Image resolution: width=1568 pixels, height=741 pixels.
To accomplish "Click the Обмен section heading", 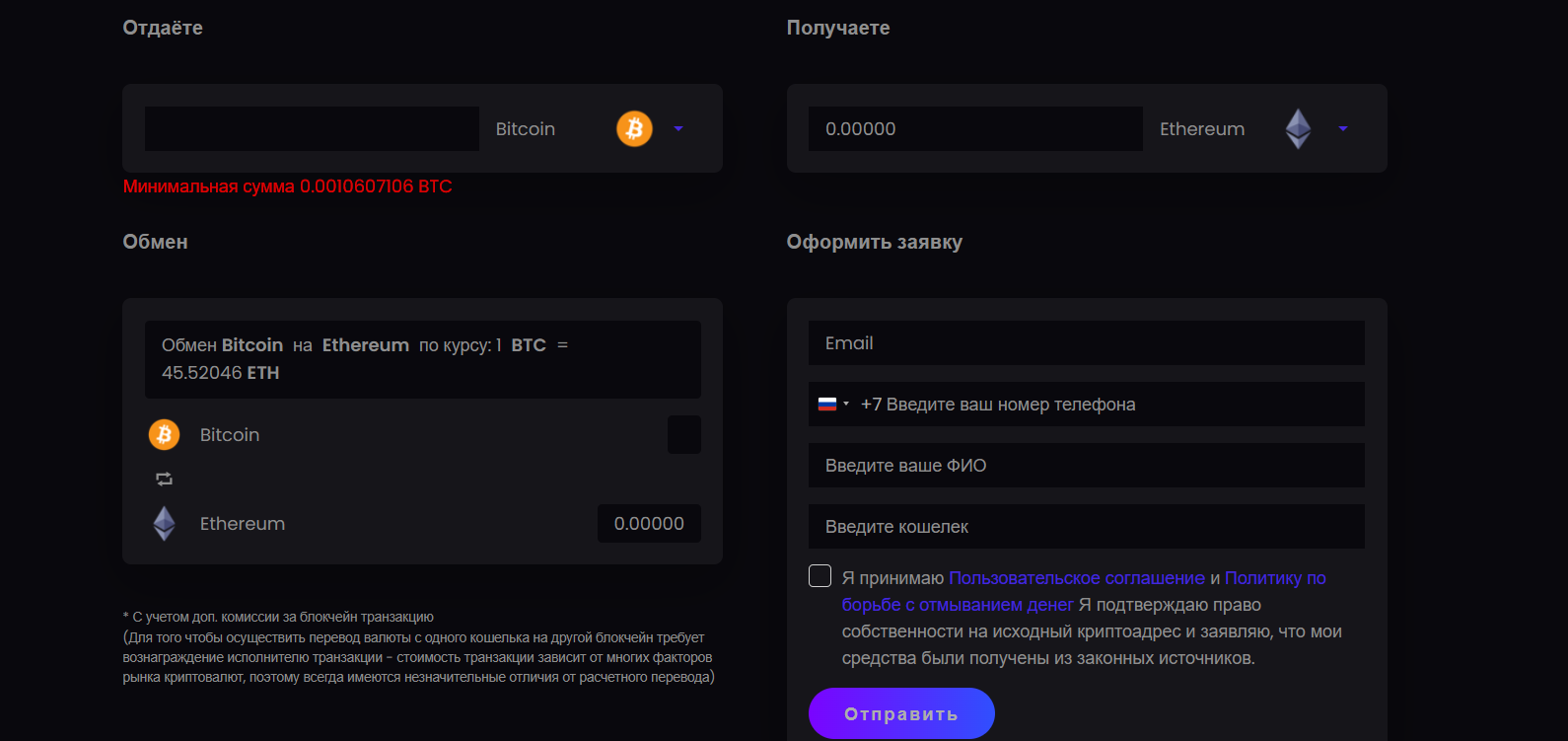I will pyautogui.click(x=155, y=242).
